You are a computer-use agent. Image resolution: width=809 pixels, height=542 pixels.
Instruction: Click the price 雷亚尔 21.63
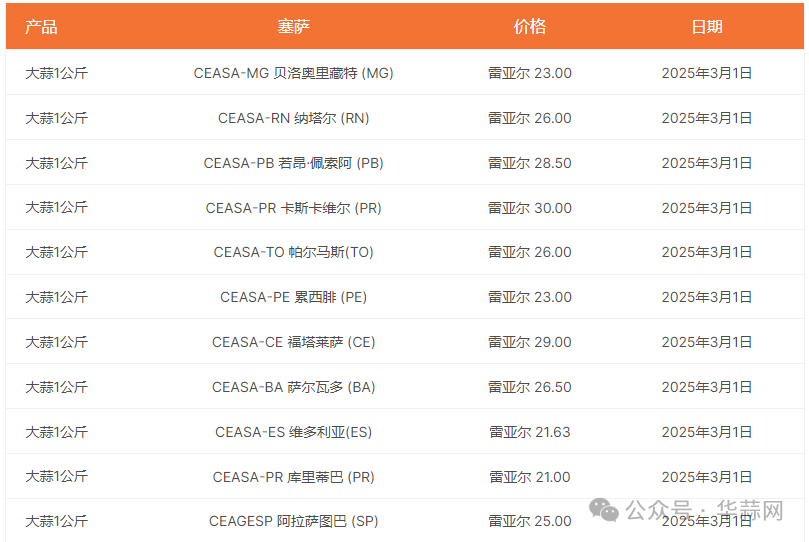pyautogui.click(x=529, y=432)
